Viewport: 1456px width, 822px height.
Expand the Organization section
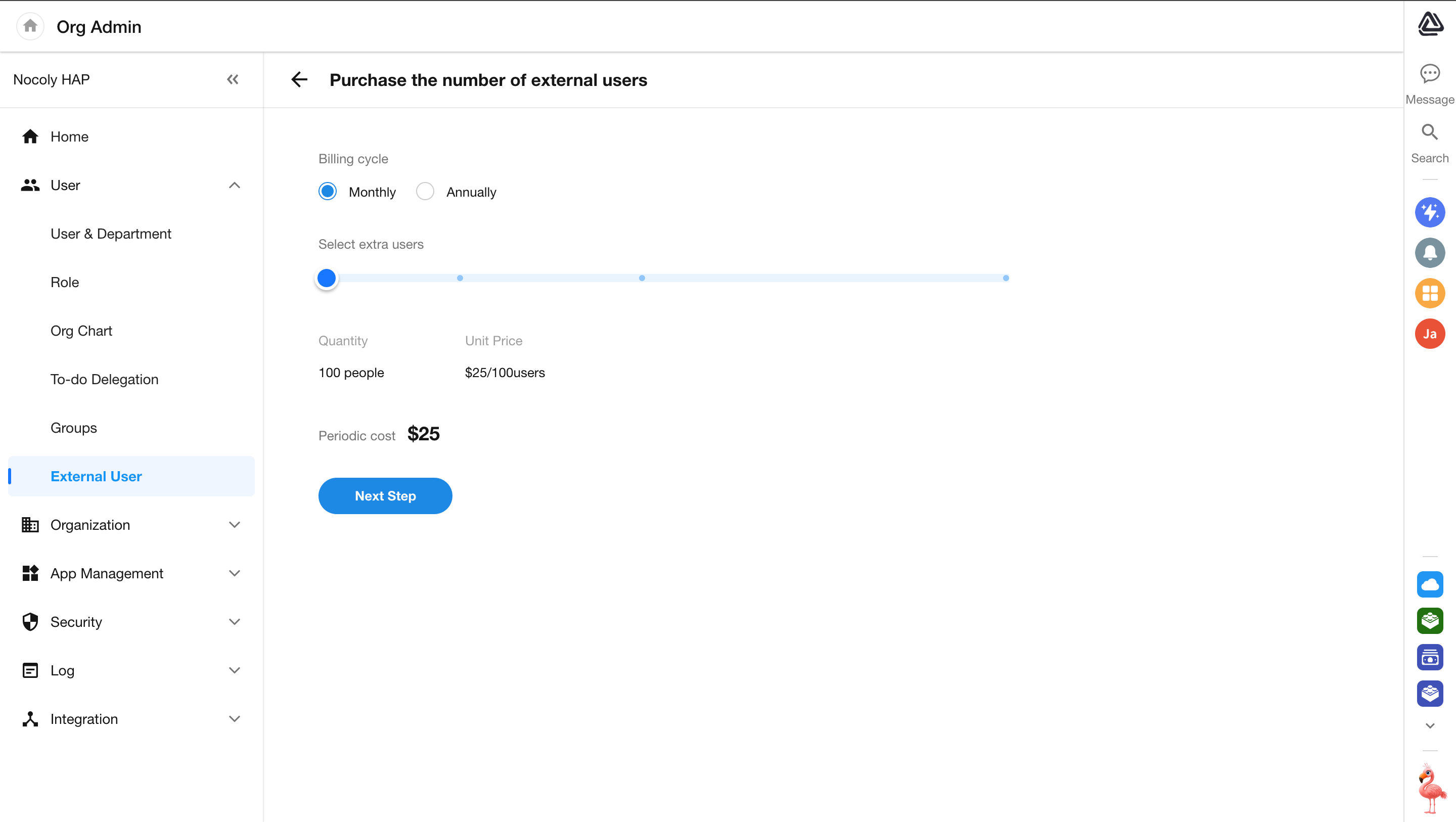235,525
